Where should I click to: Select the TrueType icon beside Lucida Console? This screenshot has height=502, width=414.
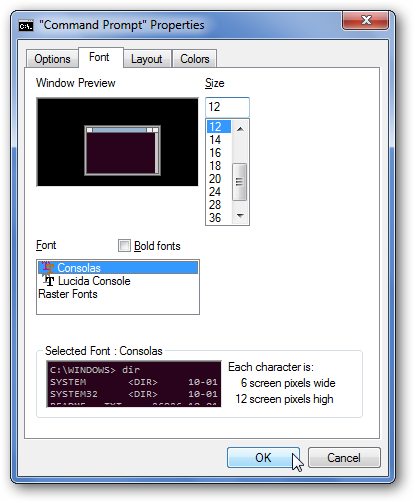[x=49, y=281]
